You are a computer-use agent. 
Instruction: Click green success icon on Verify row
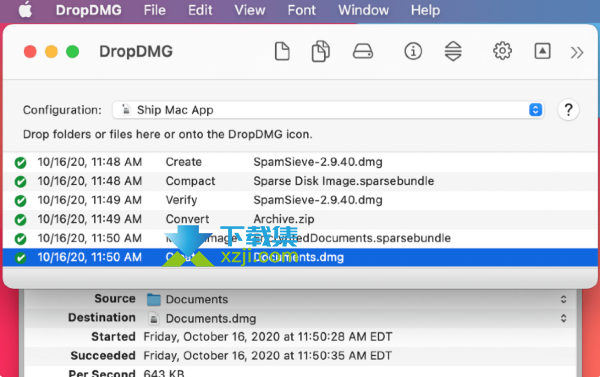coord(20,201)
